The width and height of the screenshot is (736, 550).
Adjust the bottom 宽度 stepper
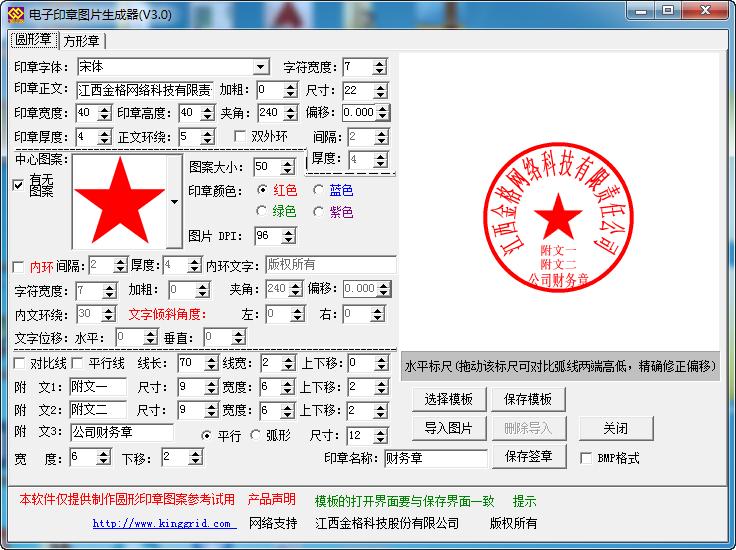pos(103,457)
